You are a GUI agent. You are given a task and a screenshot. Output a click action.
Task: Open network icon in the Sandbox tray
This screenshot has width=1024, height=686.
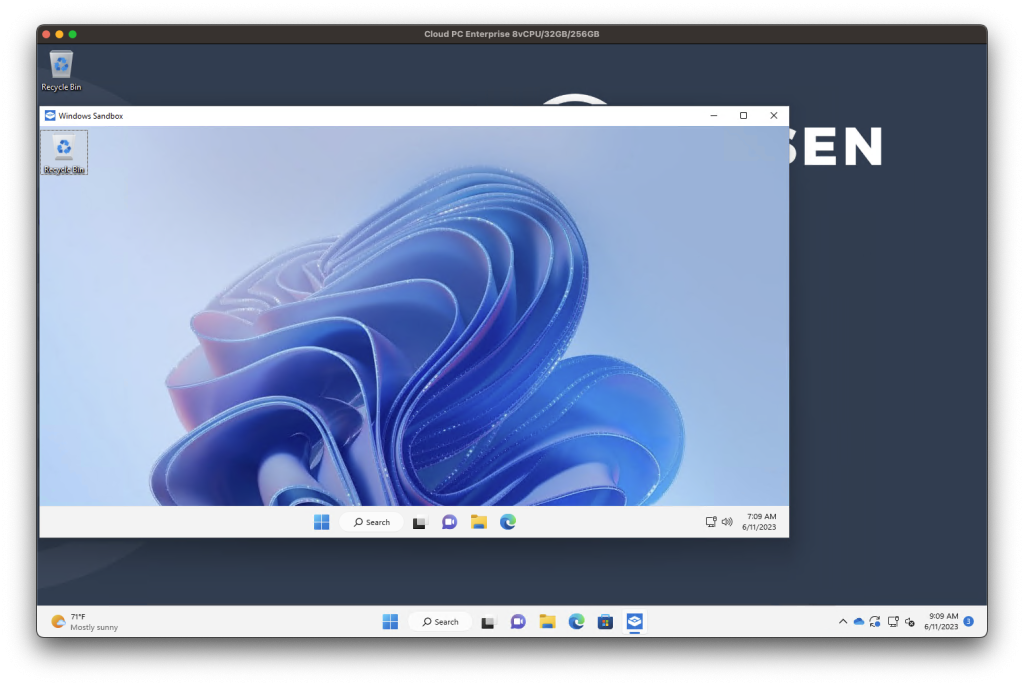[711, 522]
